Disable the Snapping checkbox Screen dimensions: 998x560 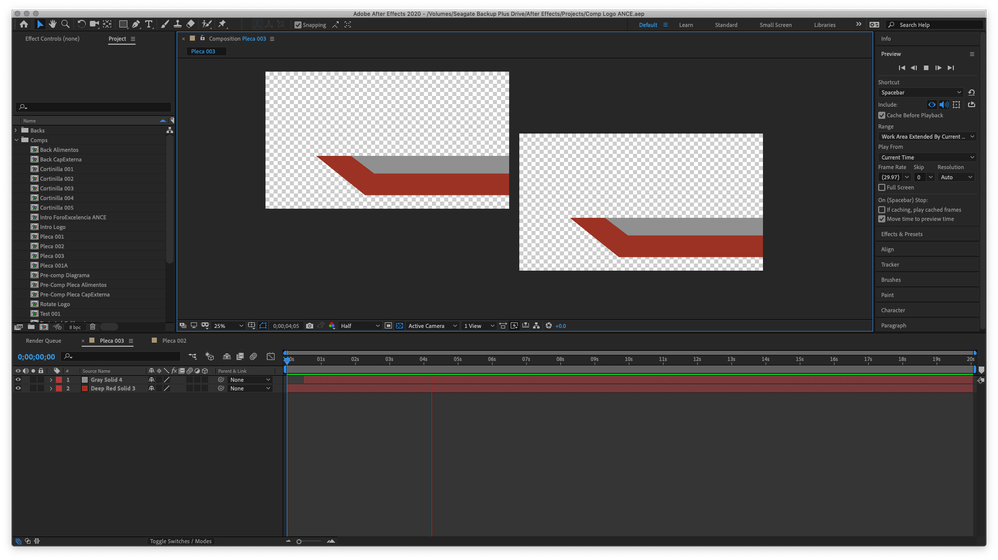[x=298, y=25]
